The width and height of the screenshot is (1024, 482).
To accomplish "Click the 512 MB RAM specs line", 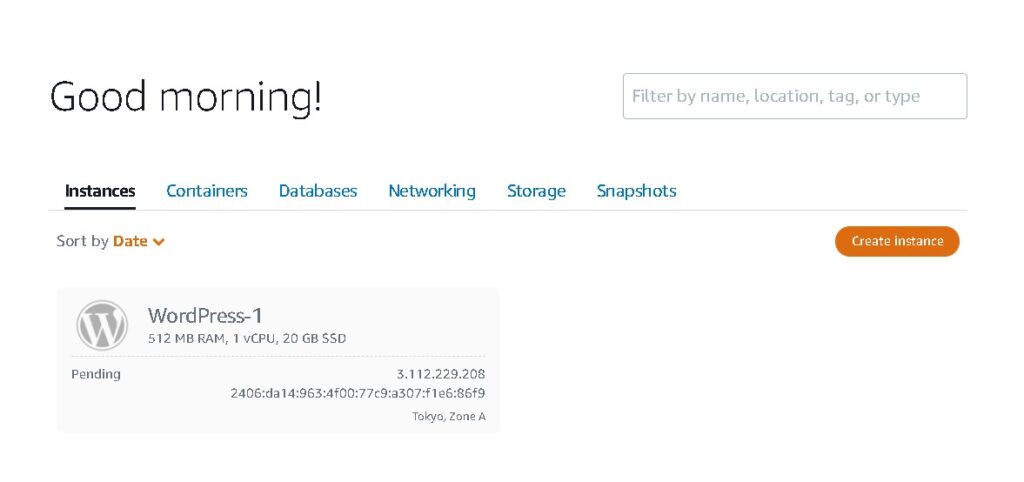I will (x=247, y=339).
